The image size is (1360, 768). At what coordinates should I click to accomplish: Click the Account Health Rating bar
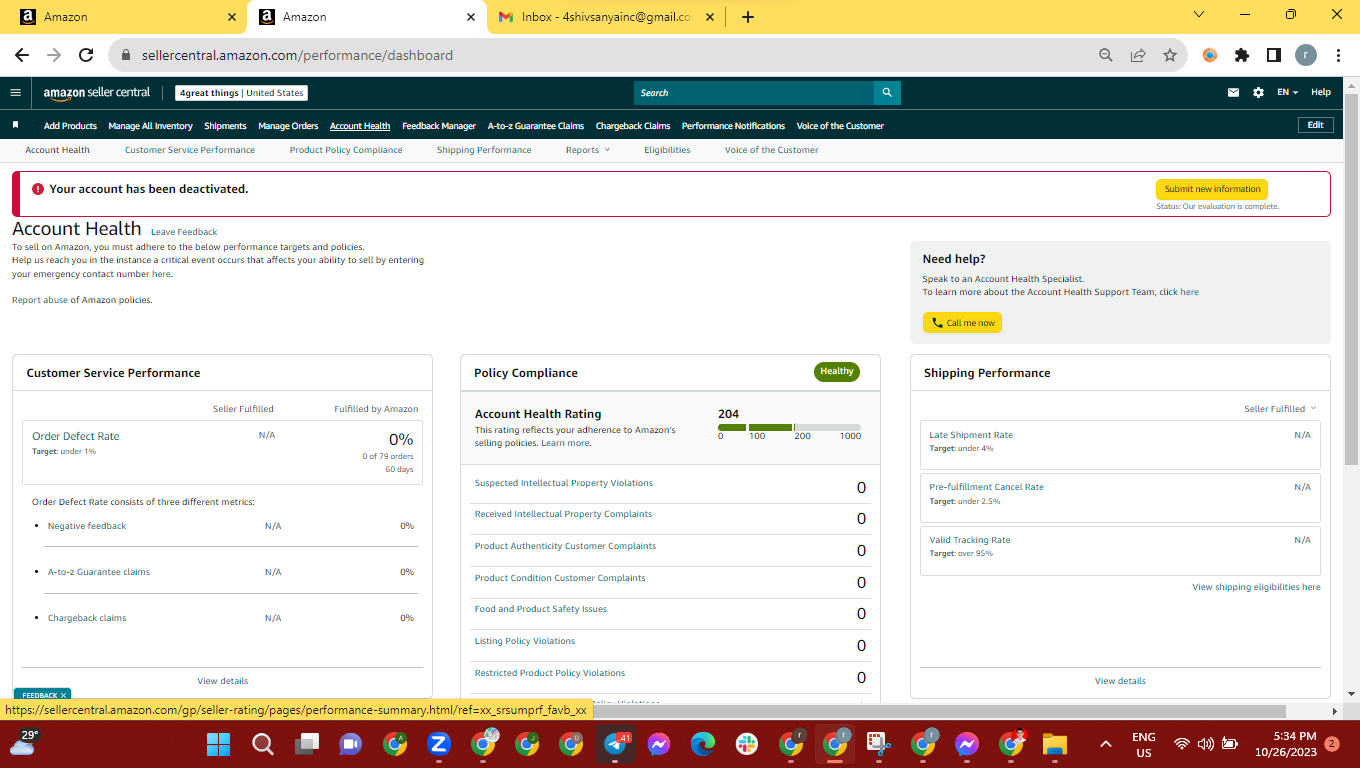pos(789,427)
